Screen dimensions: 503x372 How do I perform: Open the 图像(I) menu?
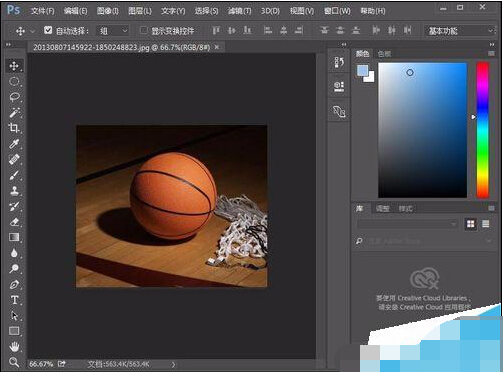[108, 11]
